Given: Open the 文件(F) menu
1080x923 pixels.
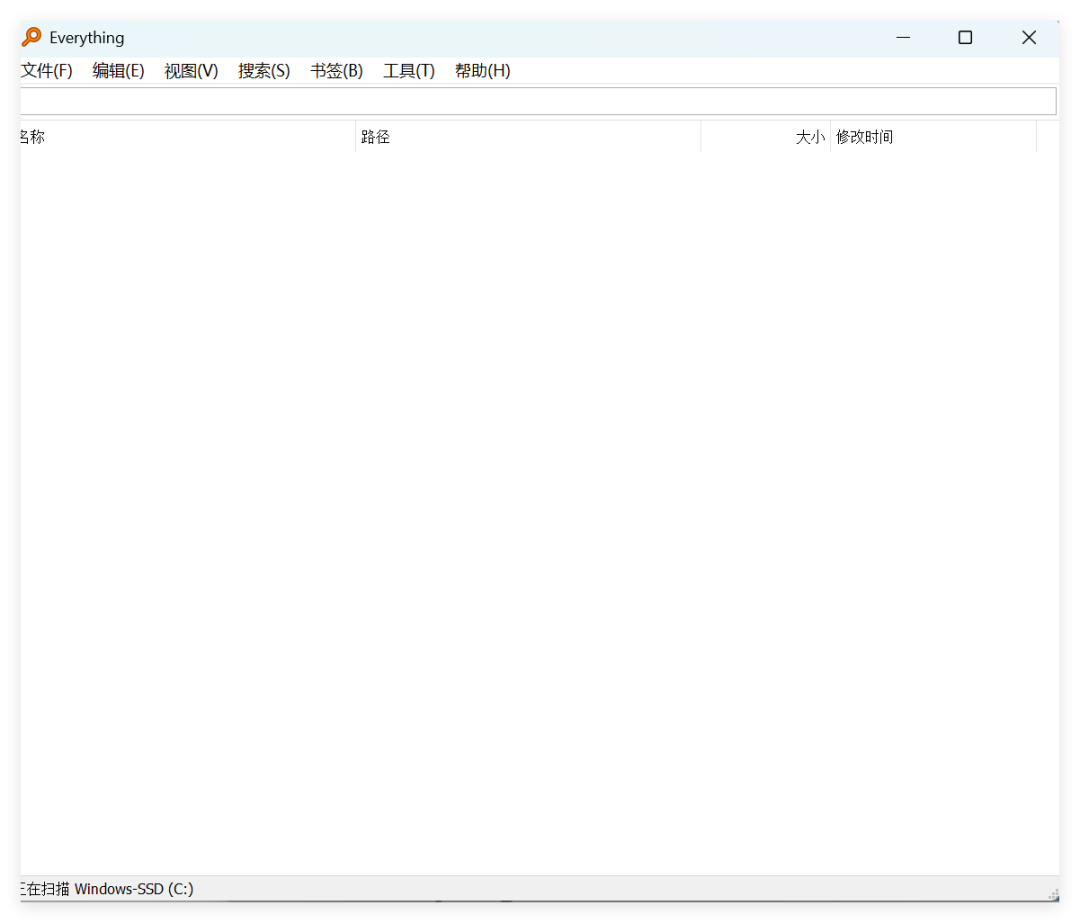Looking at the screenshot, I should coord(47,71).
